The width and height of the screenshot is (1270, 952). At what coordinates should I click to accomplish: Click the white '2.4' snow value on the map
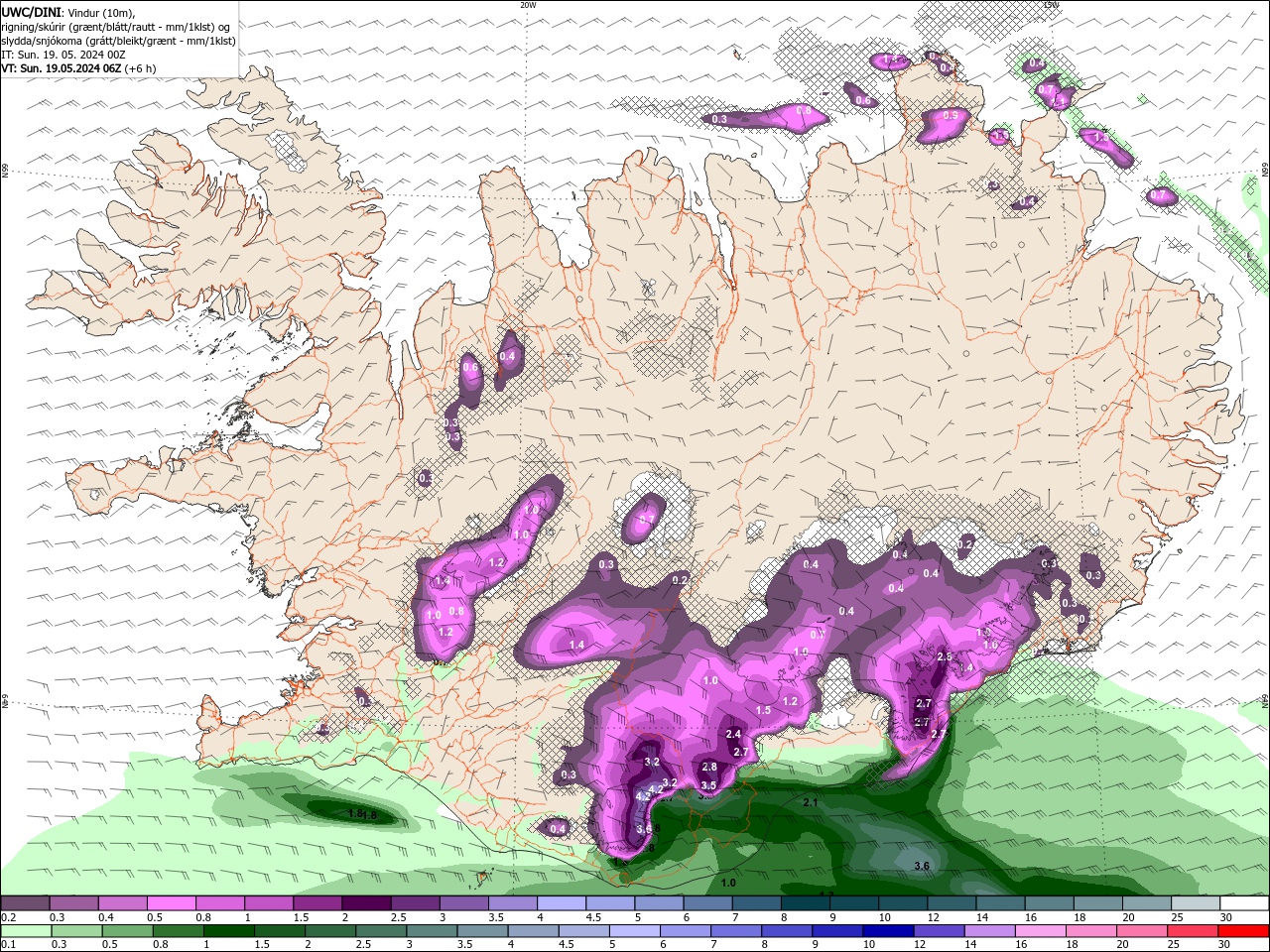(734, 734)
